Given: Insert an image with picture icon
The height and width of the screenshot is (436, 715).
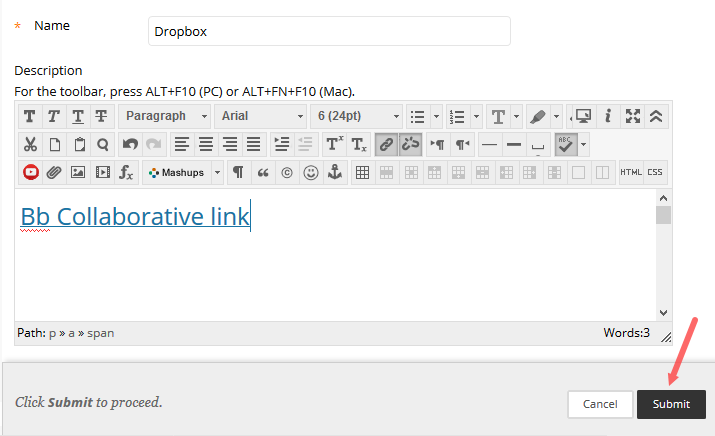Looking at the screenshot, I should [78, 172].
